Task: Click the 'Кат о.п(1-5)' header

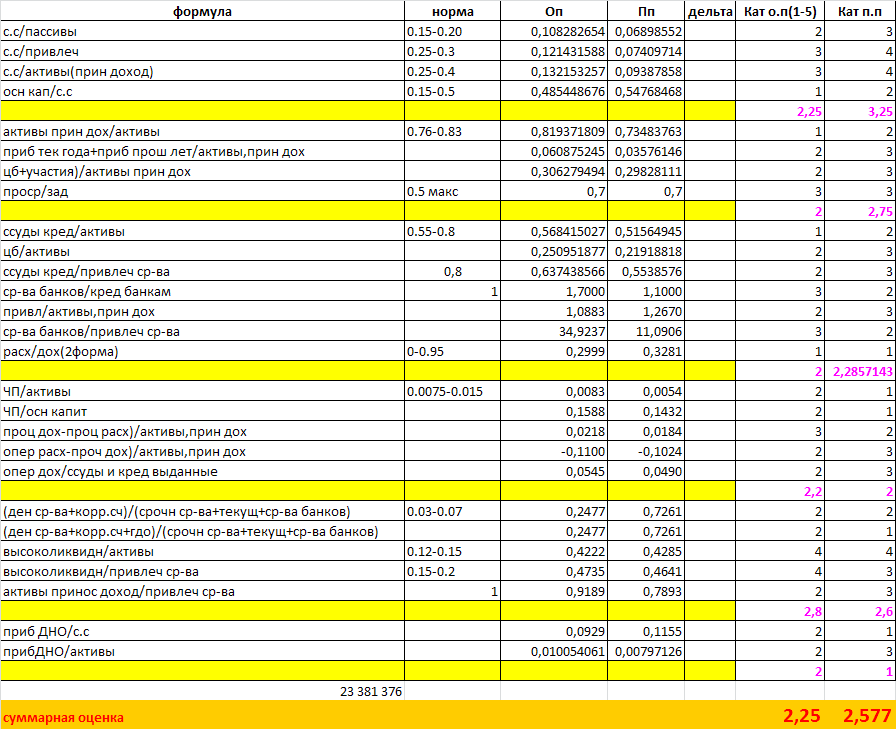Action: [x=780, y=11]
